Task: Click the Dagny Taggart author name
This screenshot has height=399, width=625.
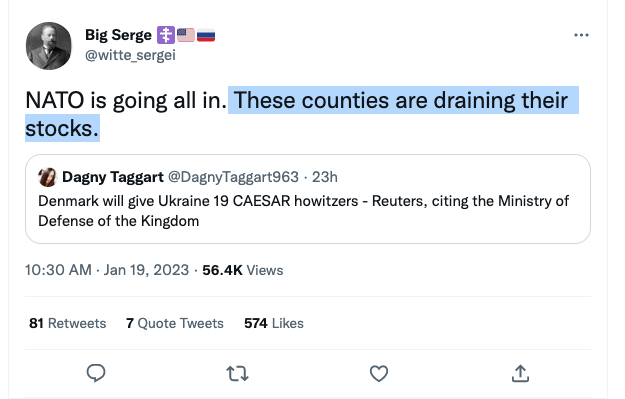Action: tap(113, 177)
